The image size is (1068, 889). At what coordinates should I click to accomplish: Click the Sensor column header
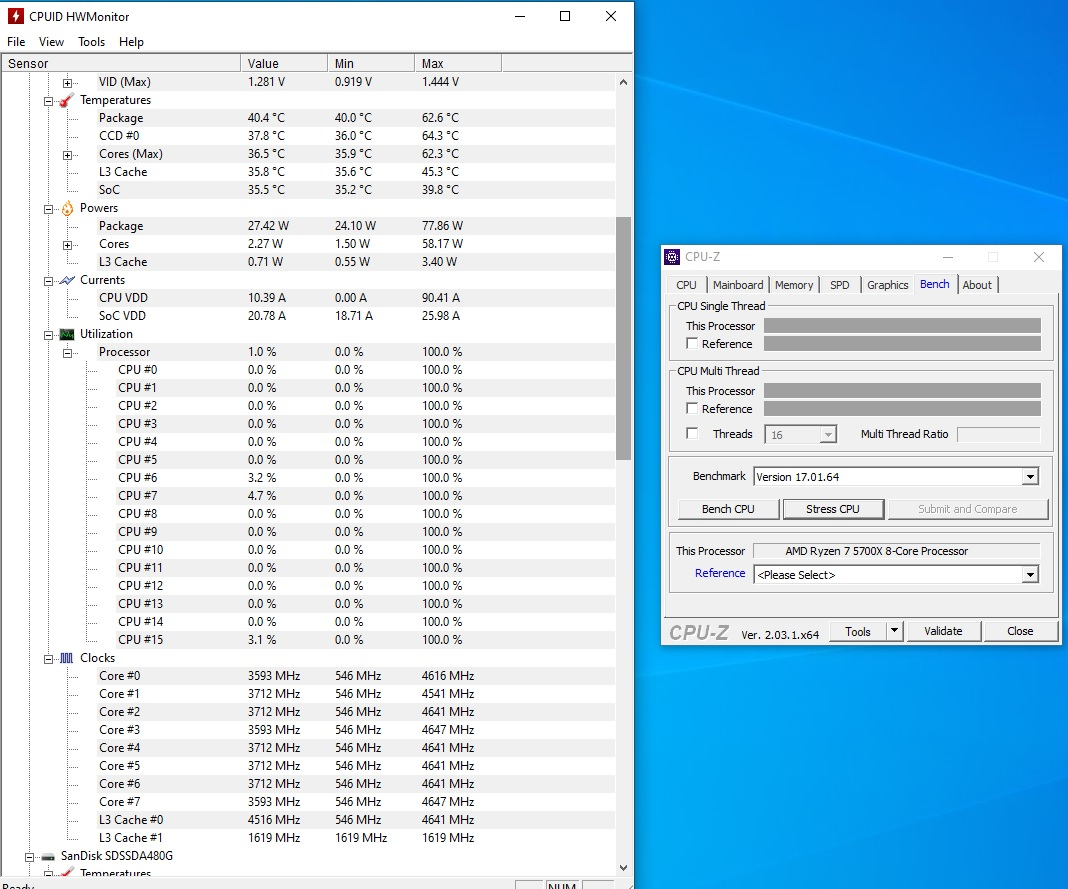click(121, 63)
